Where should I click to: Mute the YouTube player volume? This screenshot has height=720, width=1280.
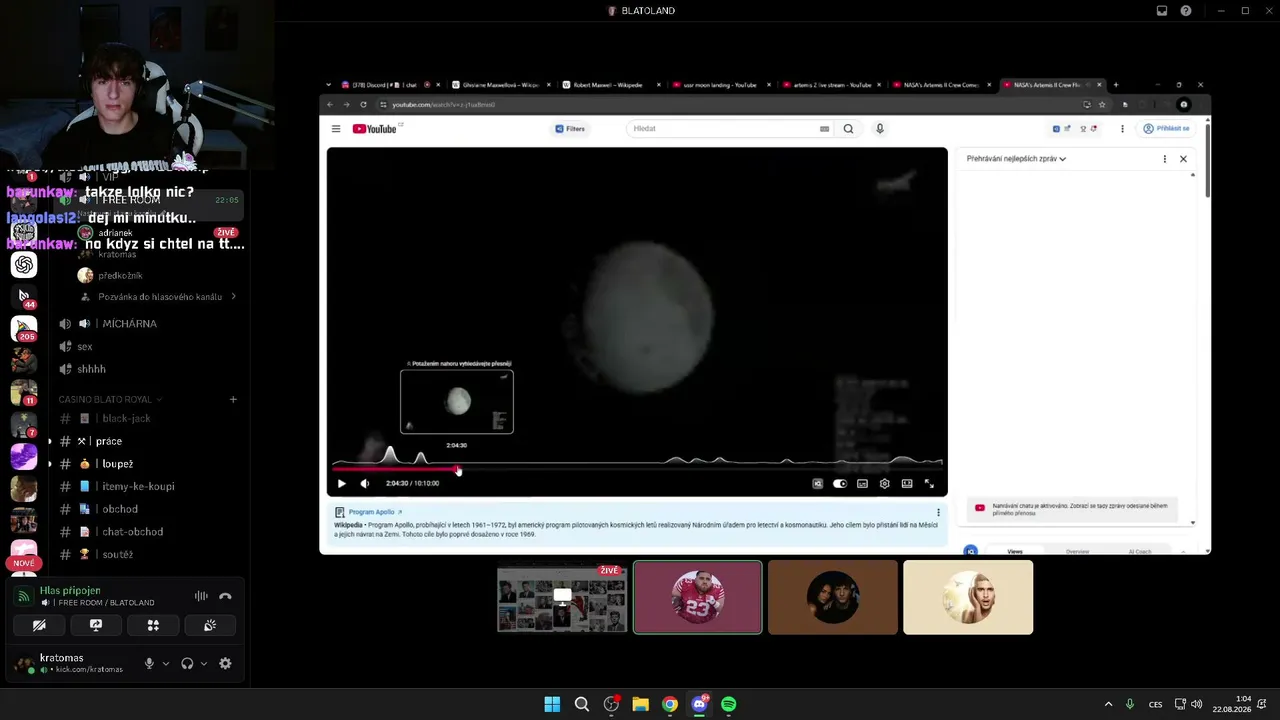[x=365, y=484]
